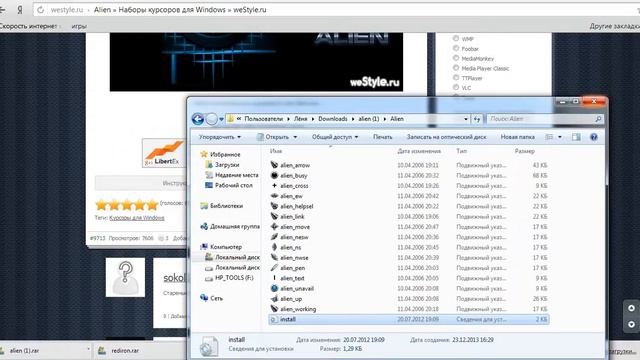640x360 pixels.
Task: Select Библиотеки in the navigation pane
Action: 226,206
